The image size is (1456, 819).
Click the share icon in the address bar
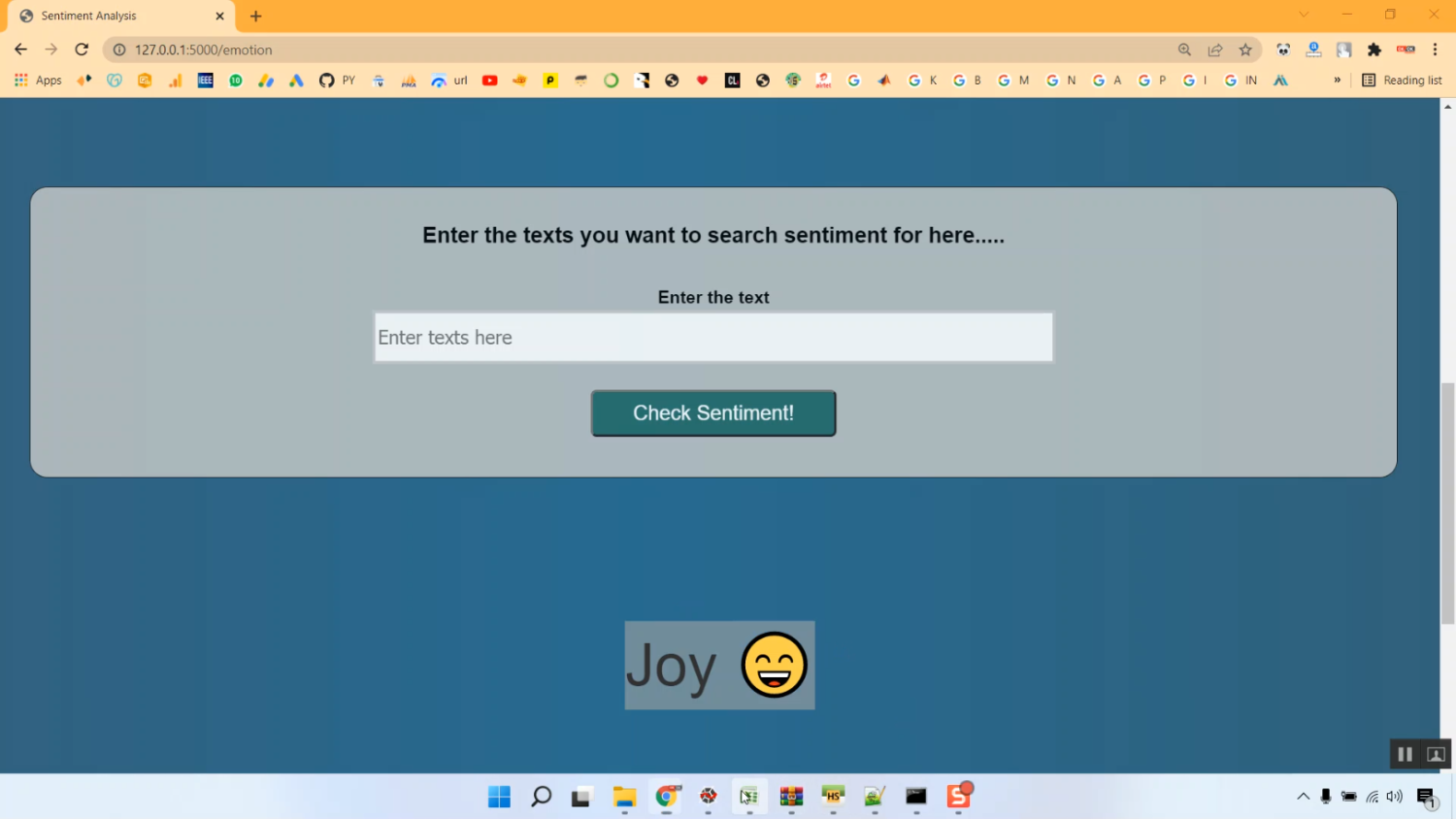[1215, 49]
